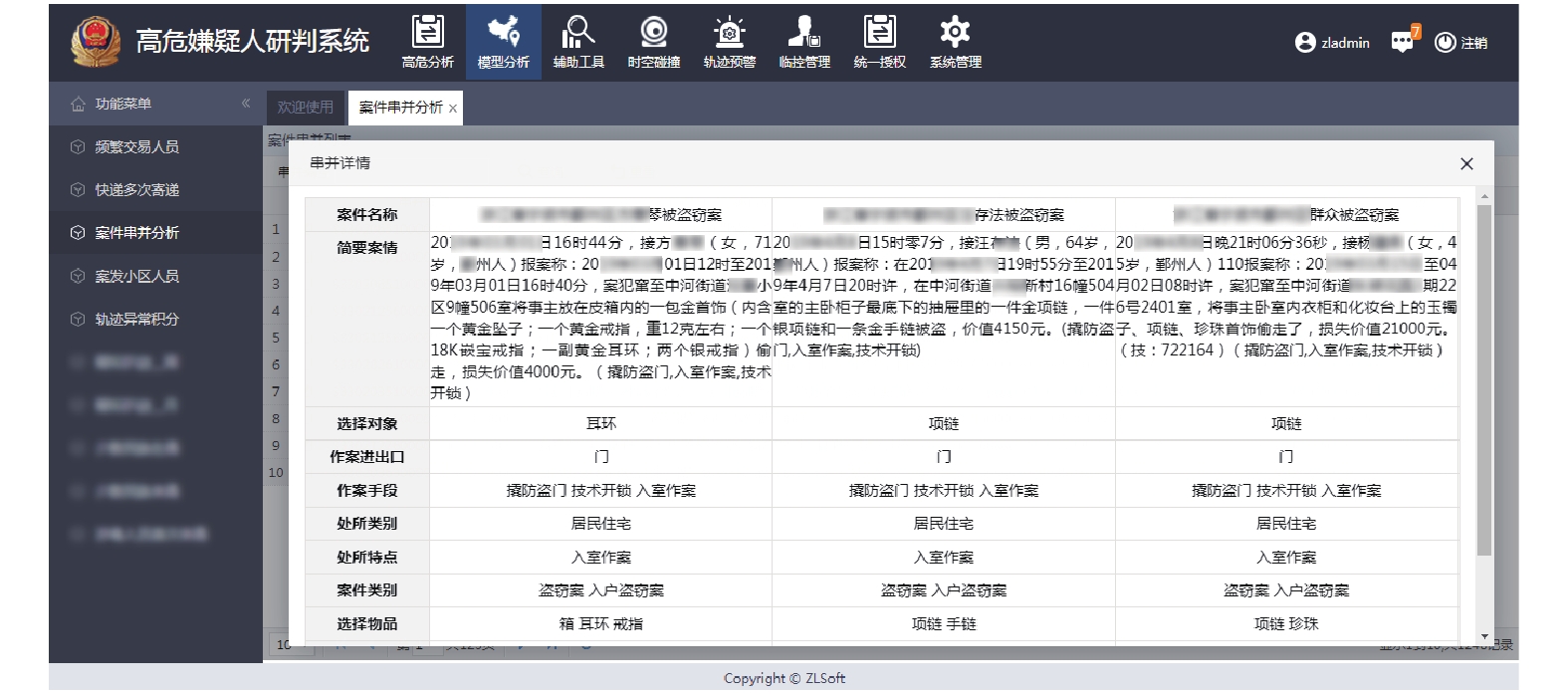Click the case name ending 群众被盗窃案

tap(1286, 214)
